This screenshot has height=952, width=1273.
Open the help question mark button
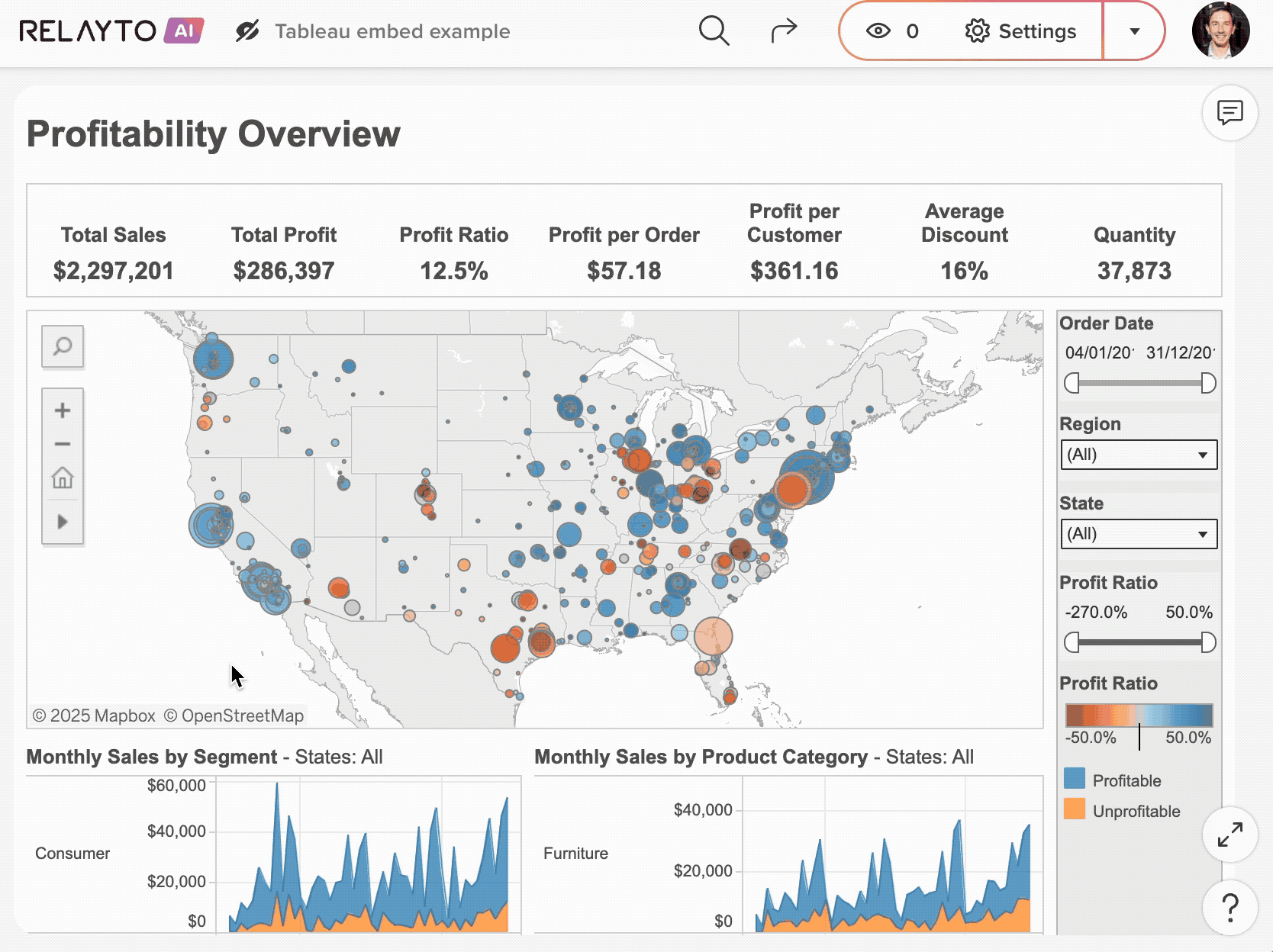tap(1229, 907)
